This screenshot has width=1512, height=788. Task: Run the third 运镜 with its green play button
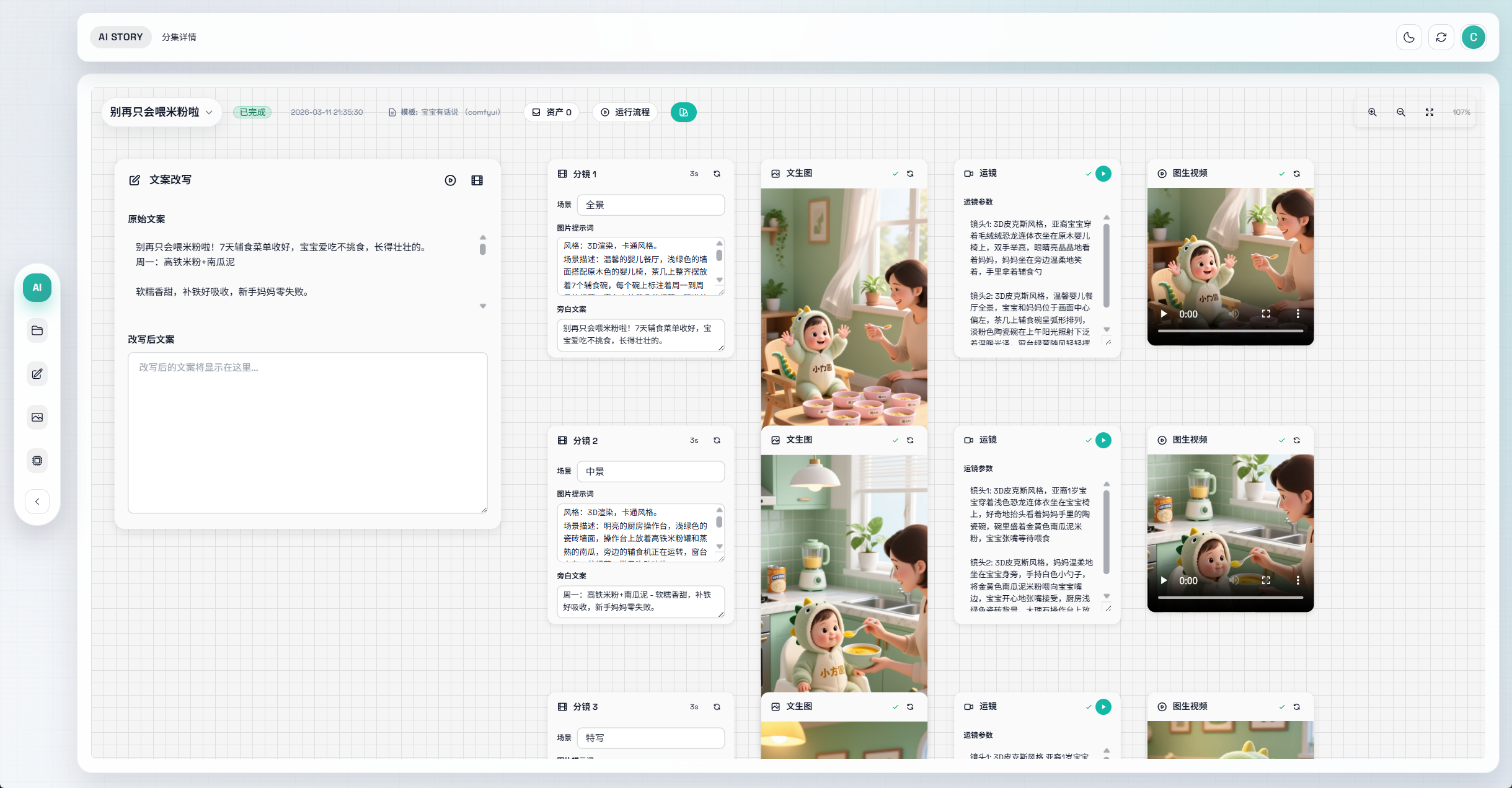(1103, 707)
